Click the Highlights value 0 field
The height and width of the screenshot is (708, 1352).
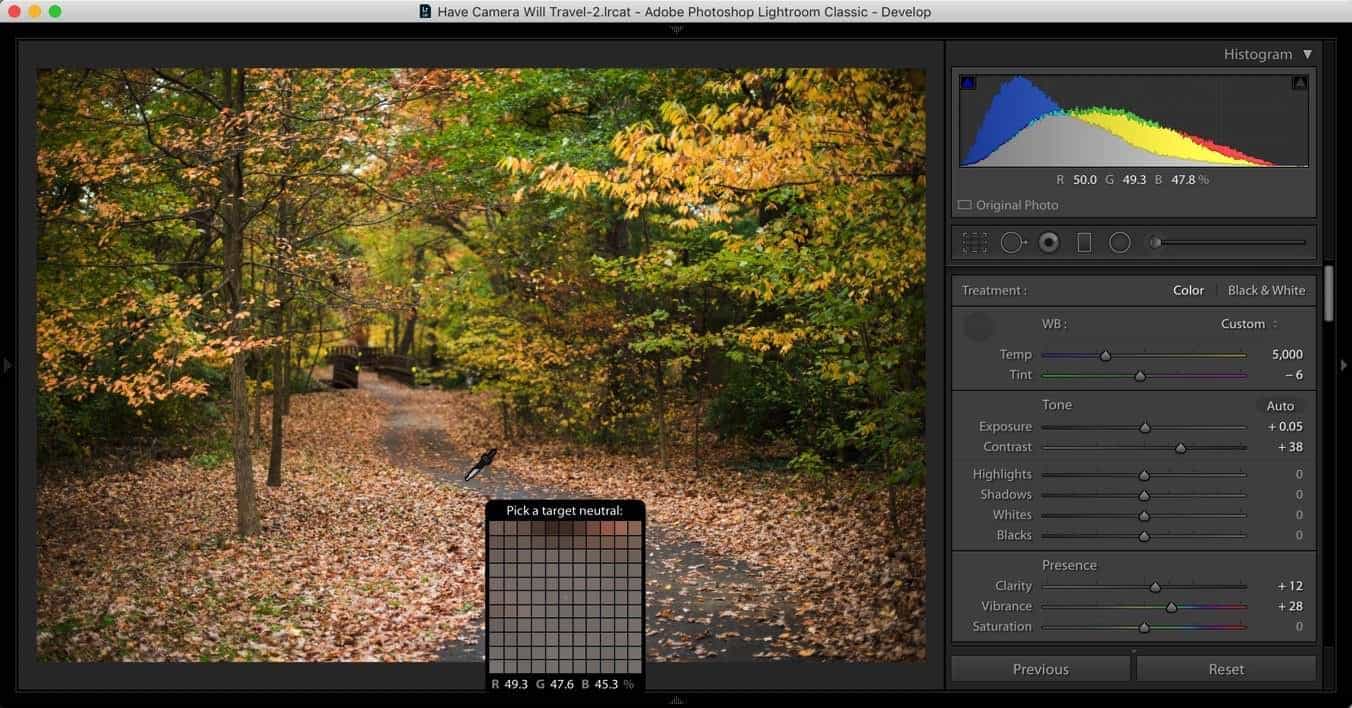pyautogui.click(x=1299, y=474)
